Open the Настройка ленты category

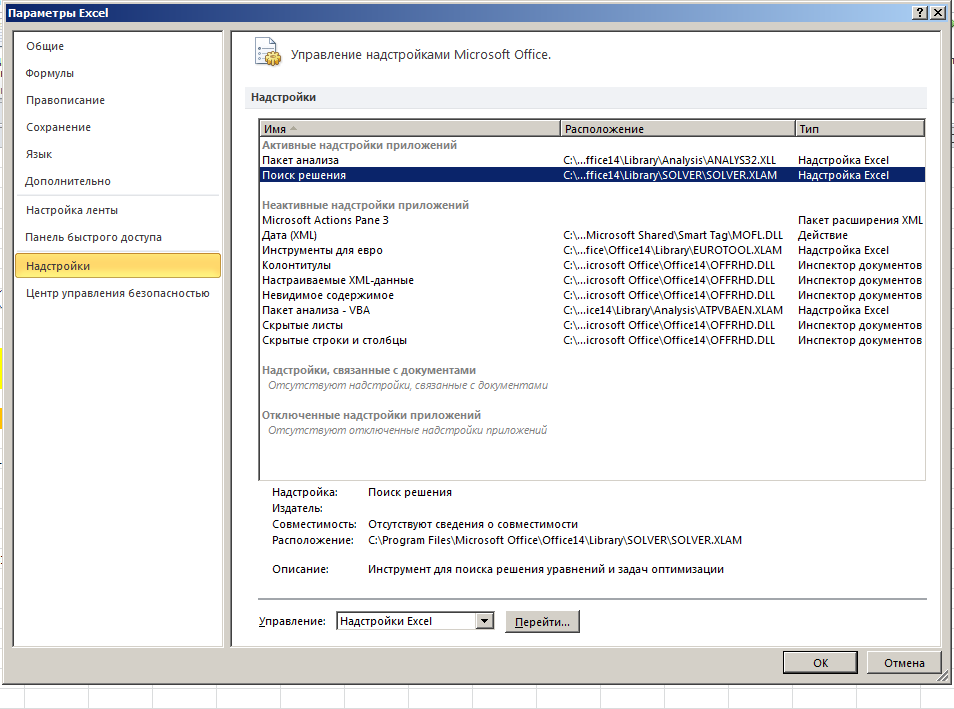(x=72, y=210)
